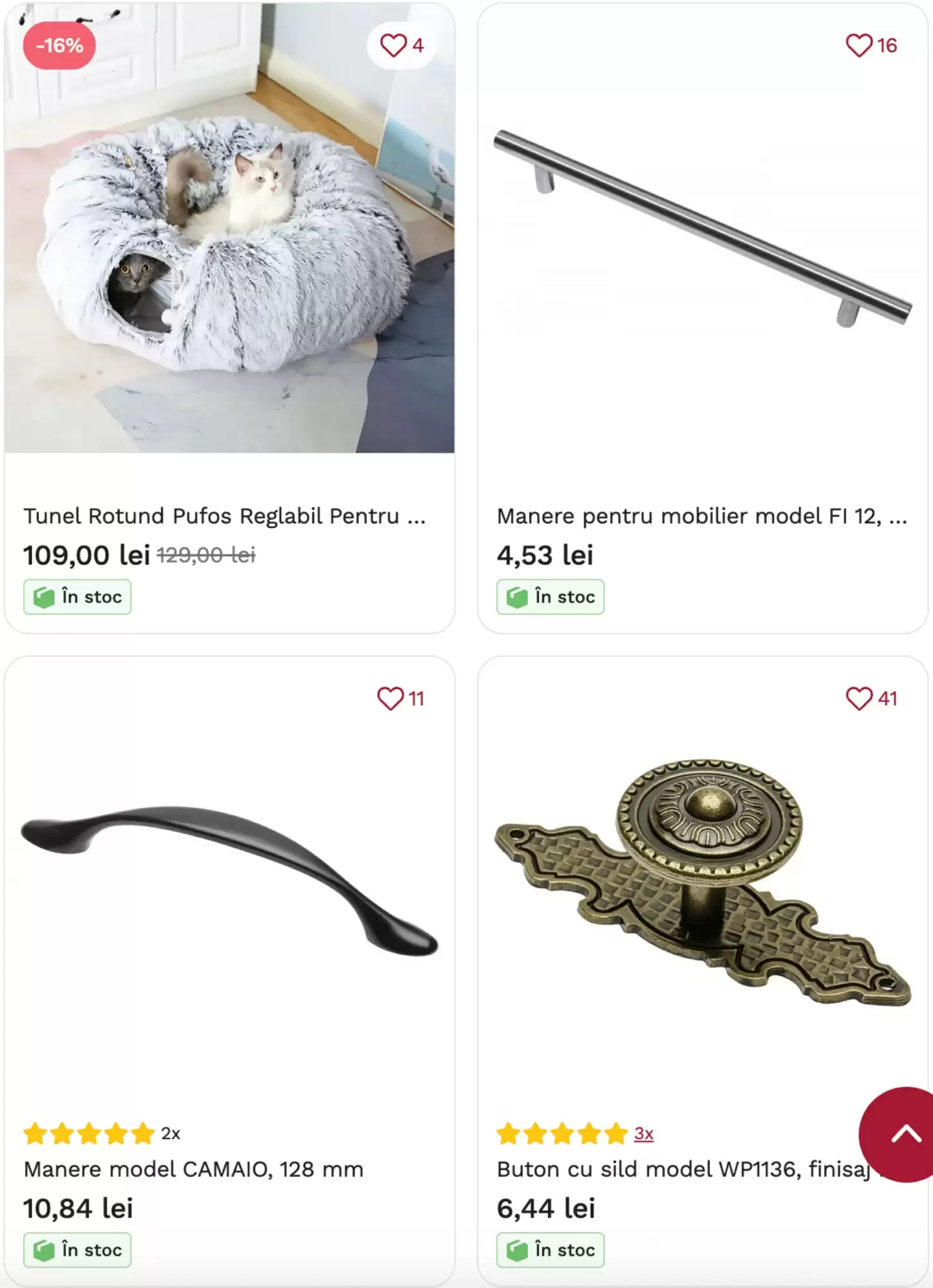The image size is (933, 1288).
Task: Open the Buton cu sild model WP1136 title
Action: coord(683,1169)
